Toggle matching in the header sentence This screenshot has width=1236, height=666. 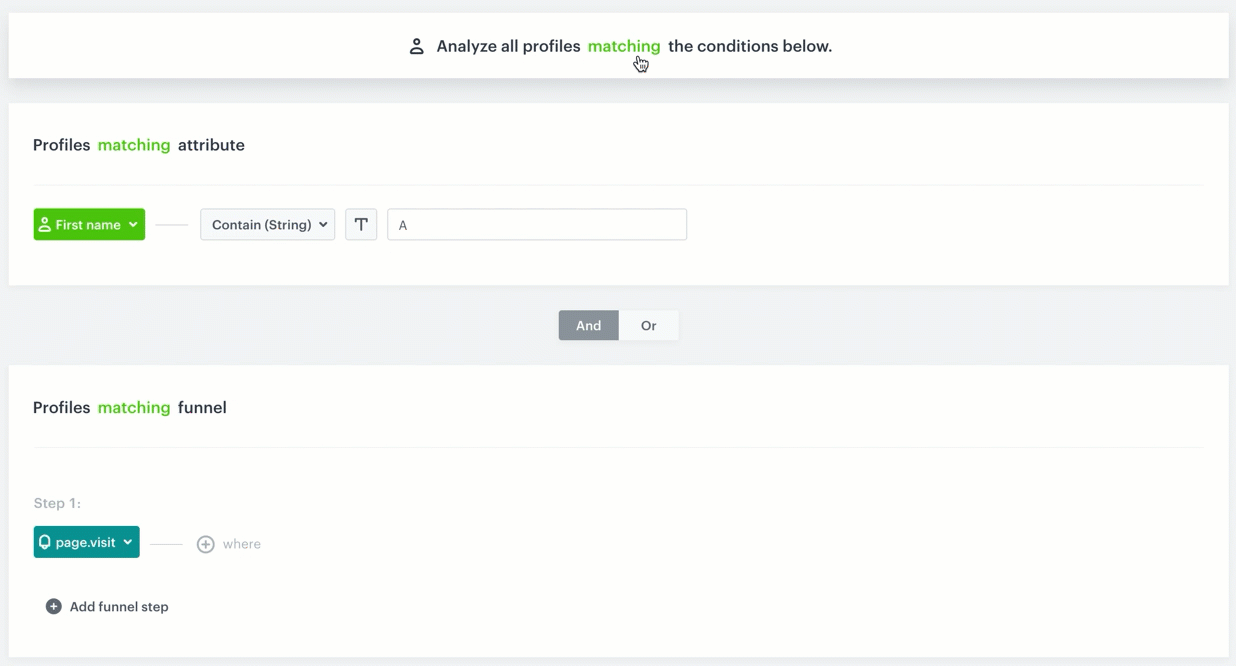[623, 45]
